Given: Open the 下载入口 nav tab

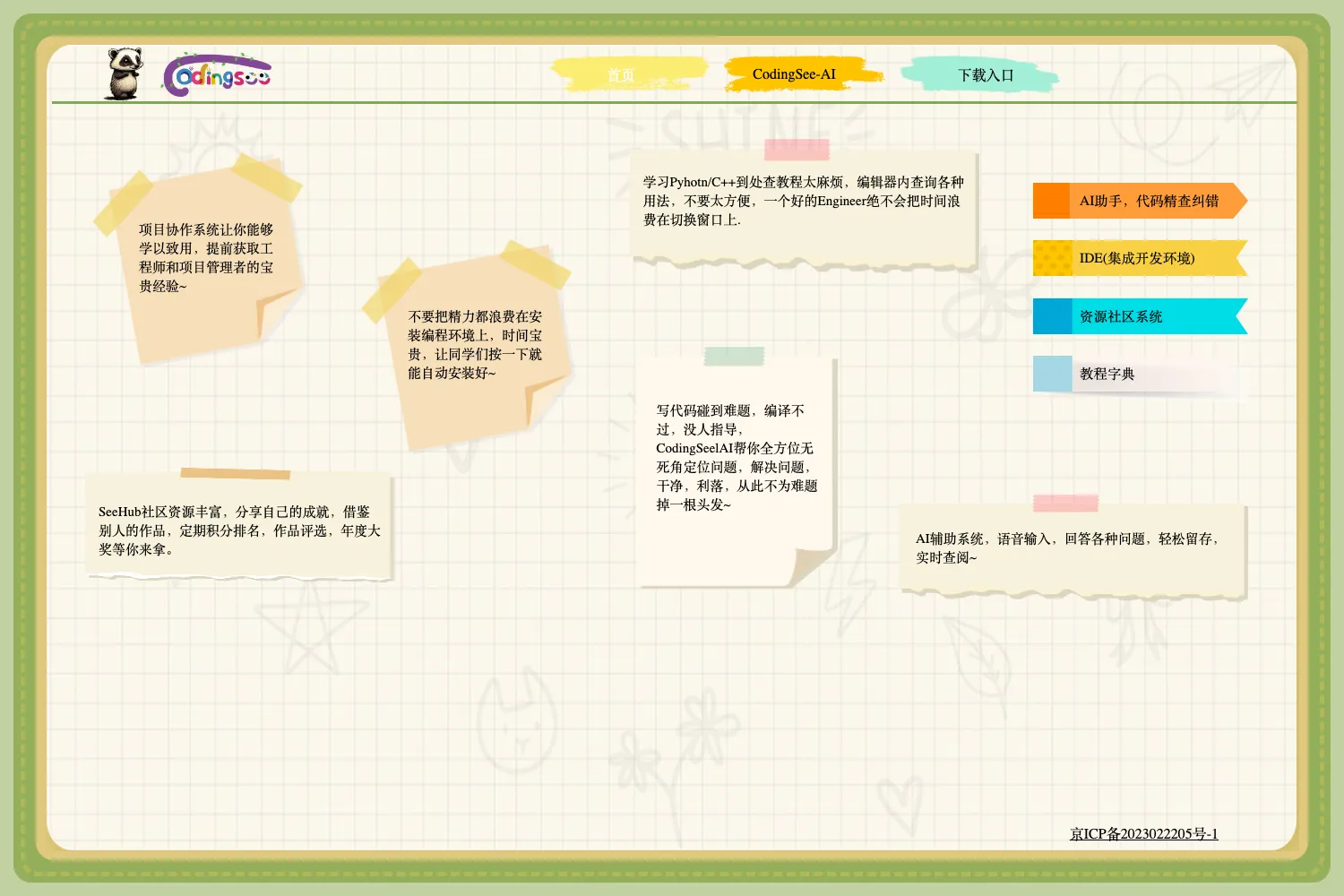Looking at the screenshot, I should coord(981,74).
